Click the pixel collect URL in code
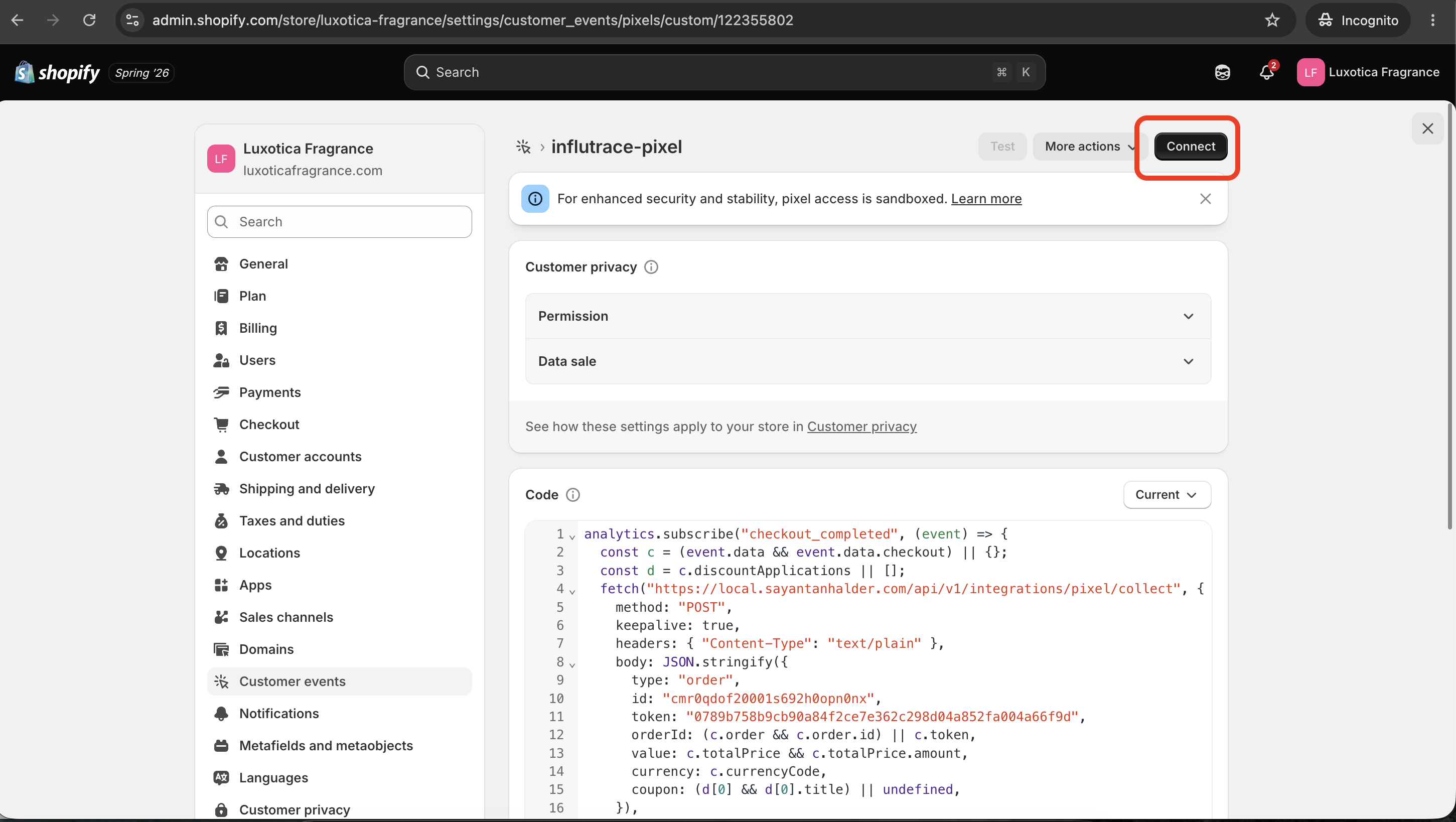 (x=914, y=589)
